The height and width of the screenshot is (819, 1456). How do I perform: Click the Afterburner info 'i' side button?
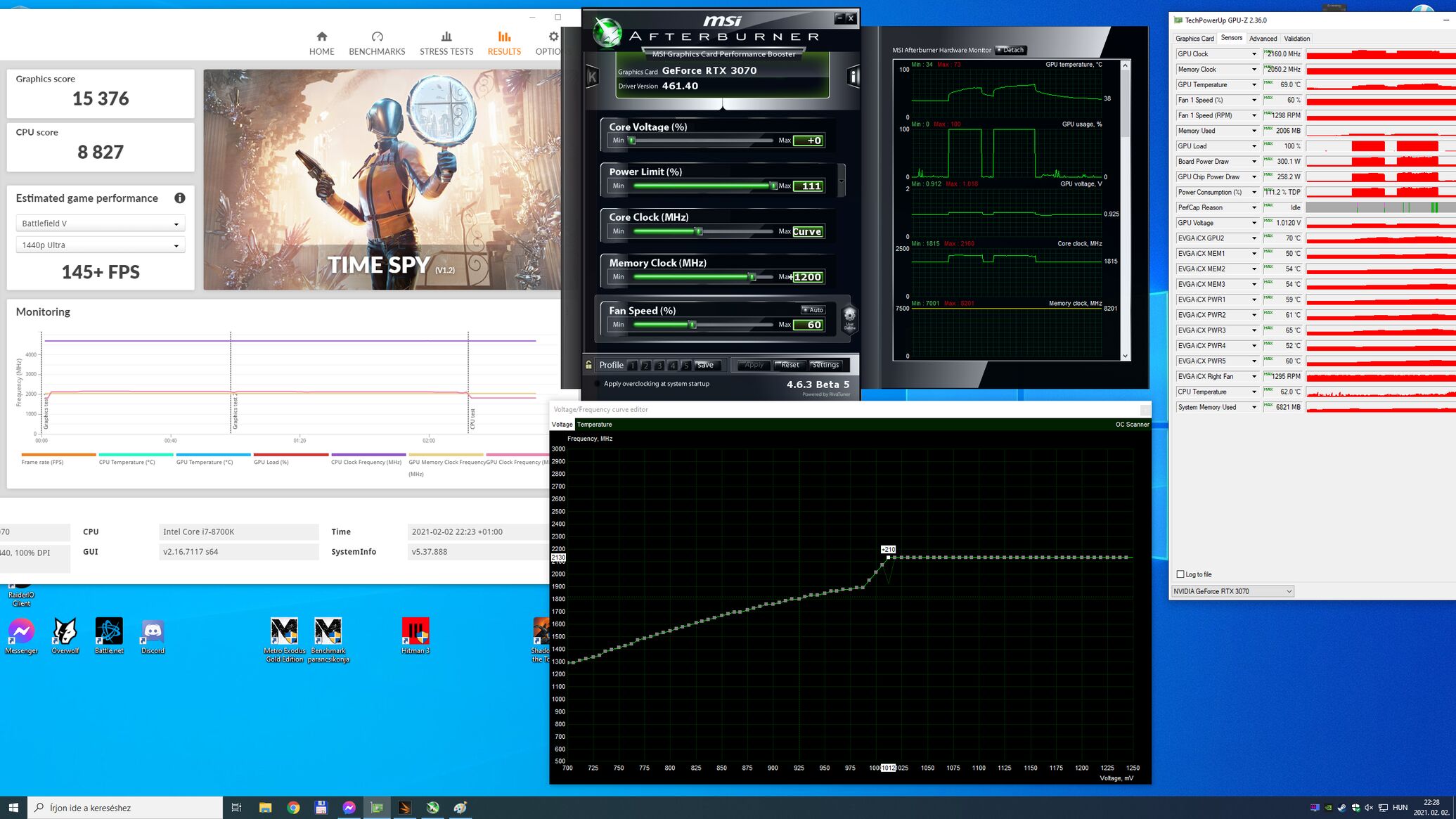point(853,76)
